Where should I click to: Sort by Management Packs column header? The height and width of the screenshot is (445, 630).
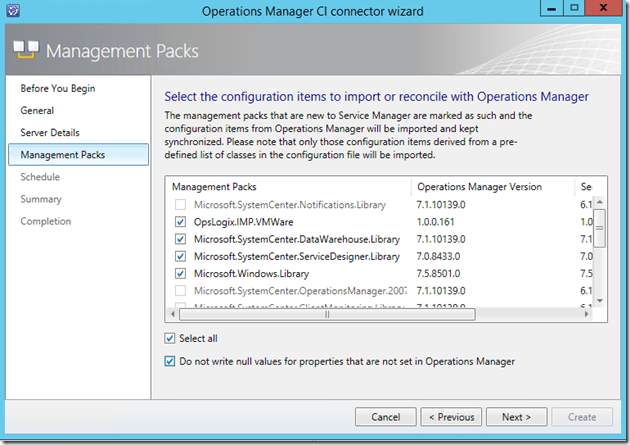coord(288,187)
